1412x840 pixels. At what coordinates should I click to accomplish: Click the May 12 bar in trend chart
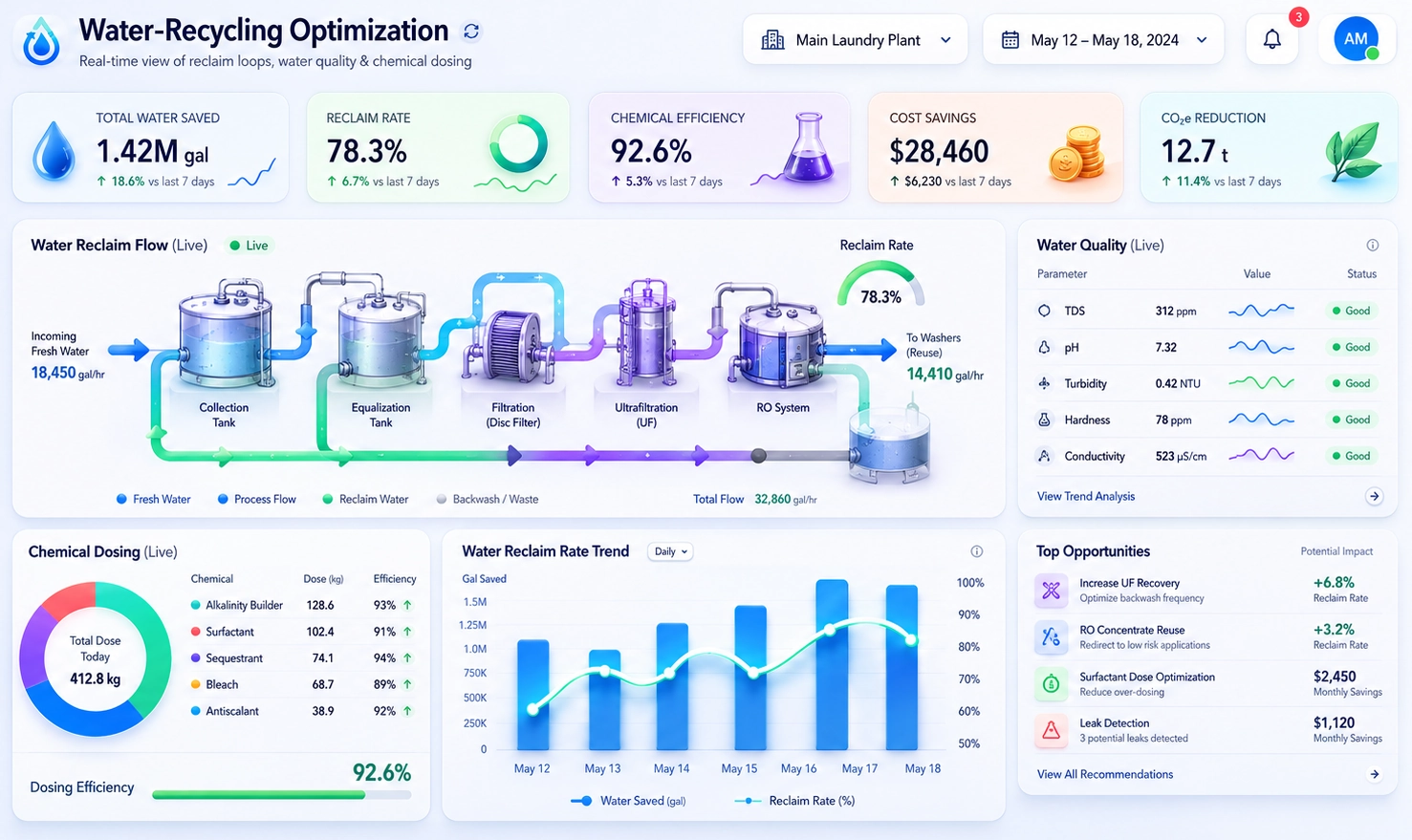click(x=532, y=695)
